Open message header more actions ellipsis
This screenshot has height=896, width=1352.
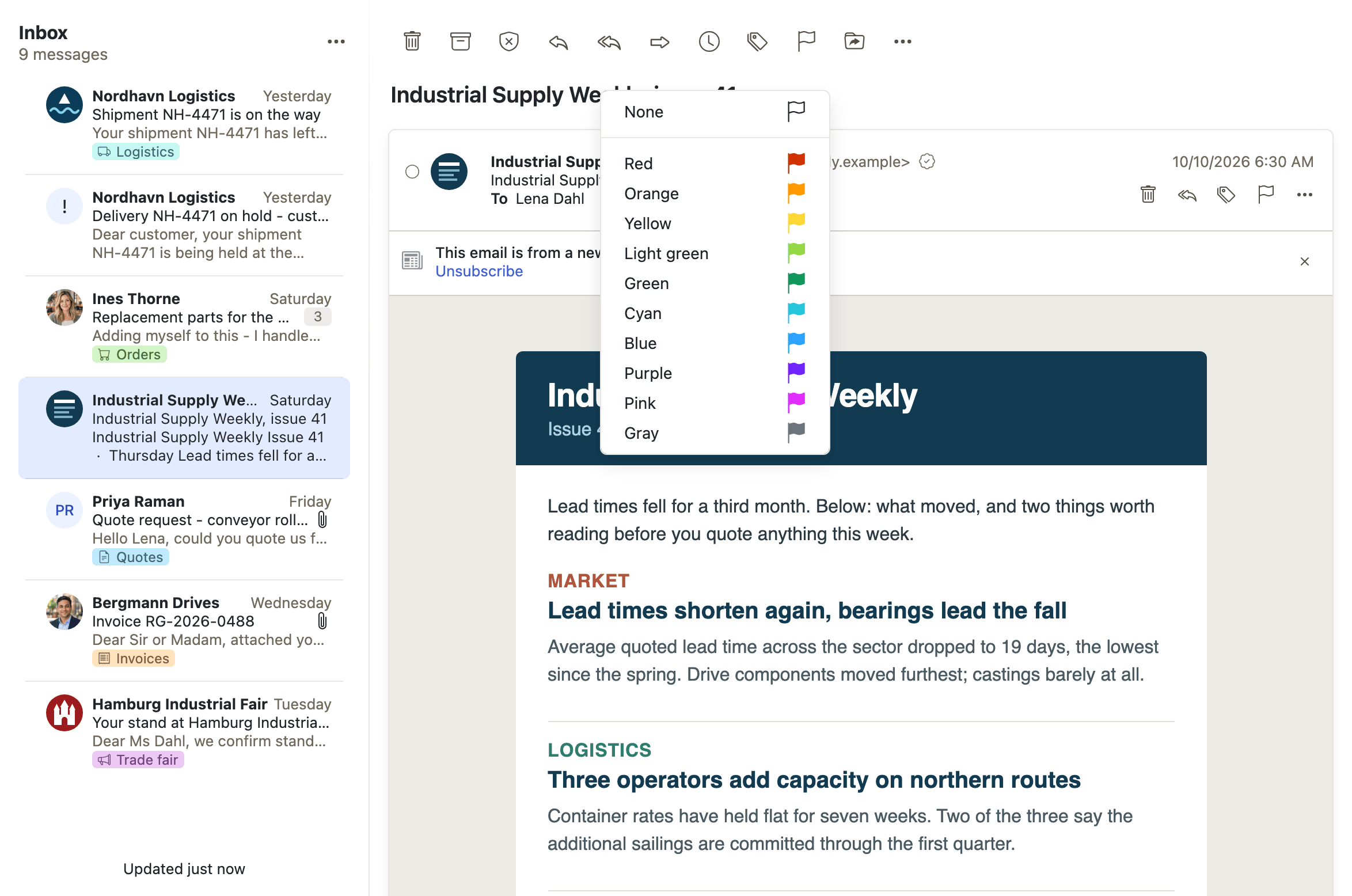(x=1305, y=195)
